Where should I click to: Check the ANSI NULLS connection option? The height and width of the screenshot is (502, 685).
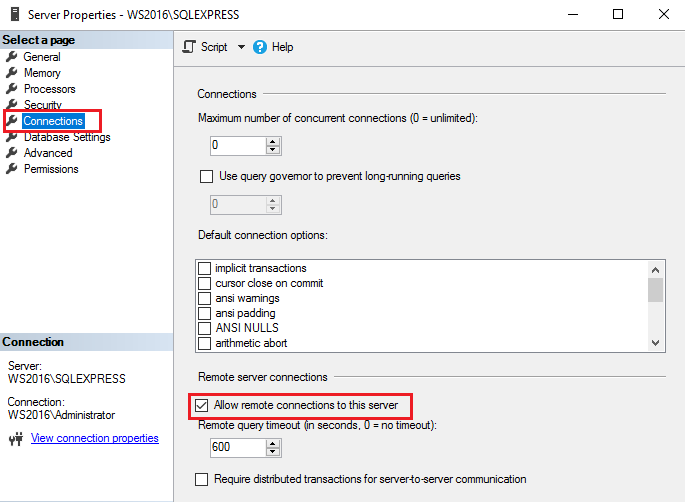tap(205, 328)
